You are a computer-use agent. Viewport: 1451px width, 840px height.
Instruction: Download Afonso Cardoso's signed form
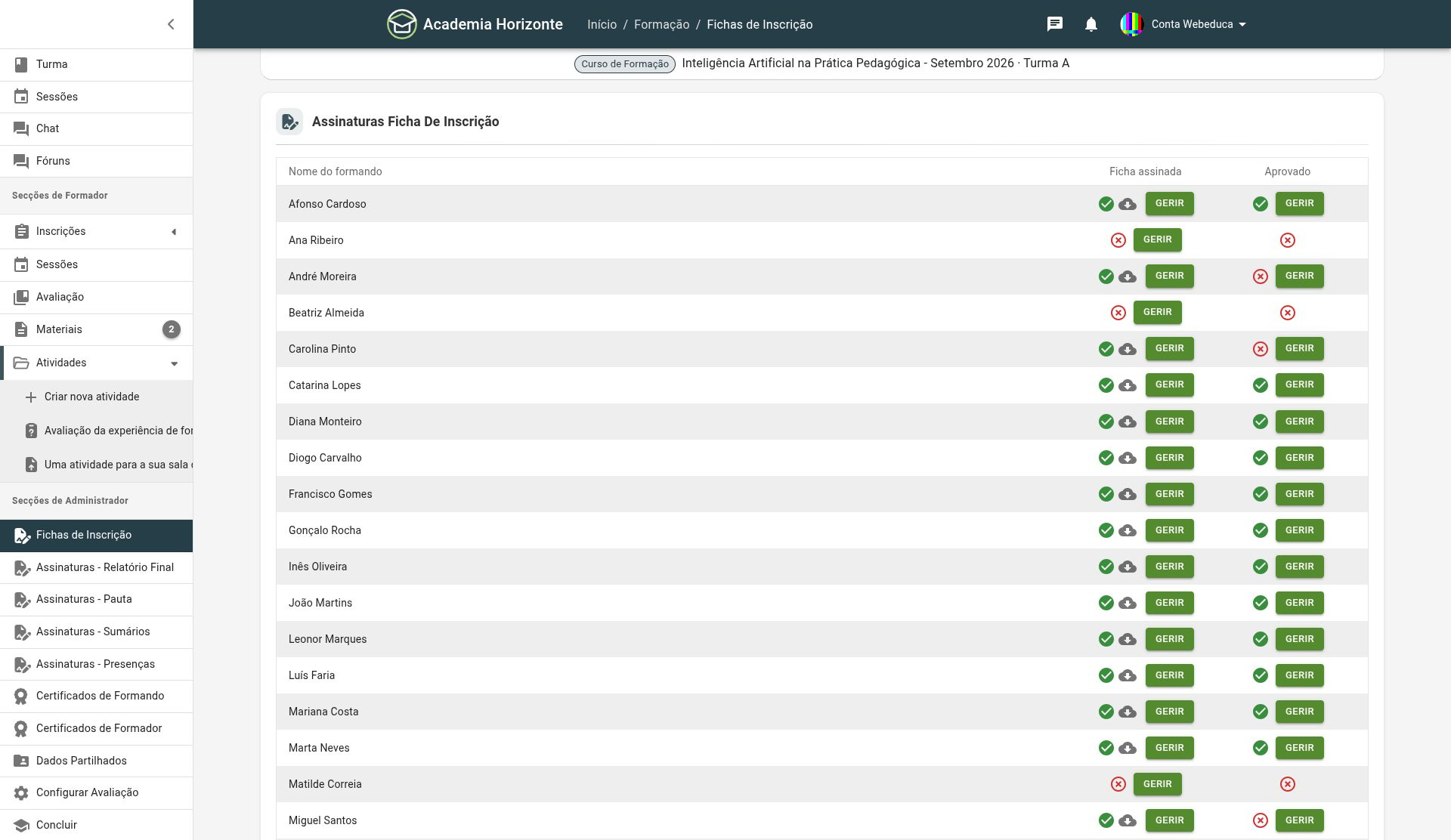point(1128,204)
